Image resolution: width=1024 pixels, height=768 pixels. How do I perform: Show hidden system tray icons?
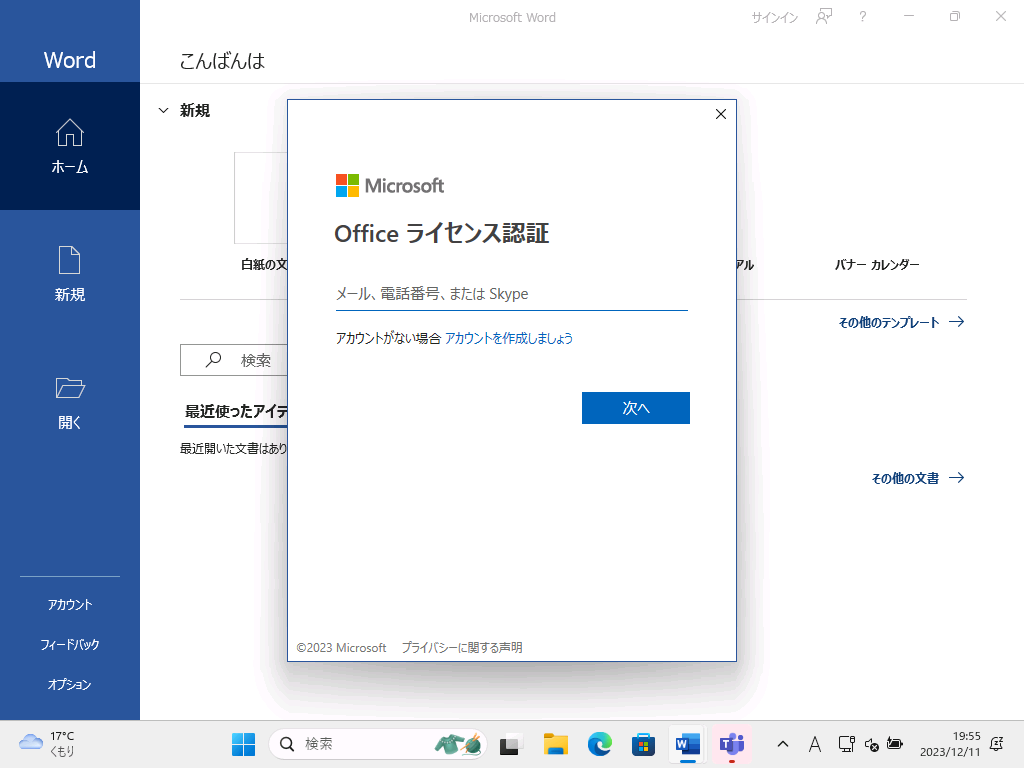(782, 744)
